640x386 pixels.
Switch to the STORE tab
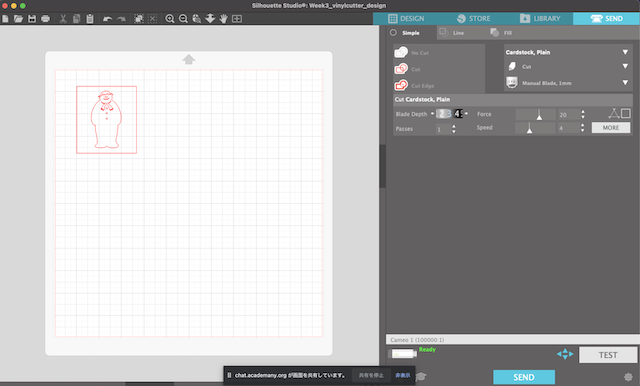point(473,18)
